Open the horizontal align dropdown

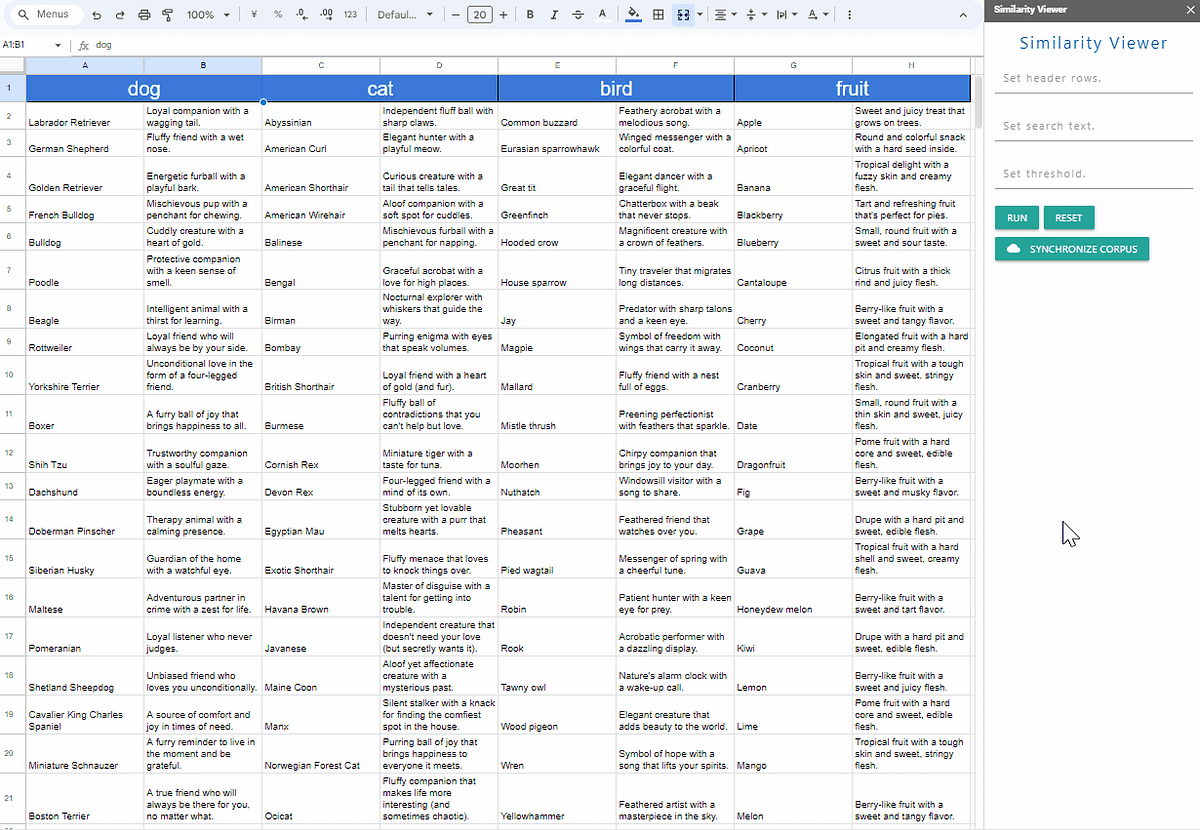724,15
